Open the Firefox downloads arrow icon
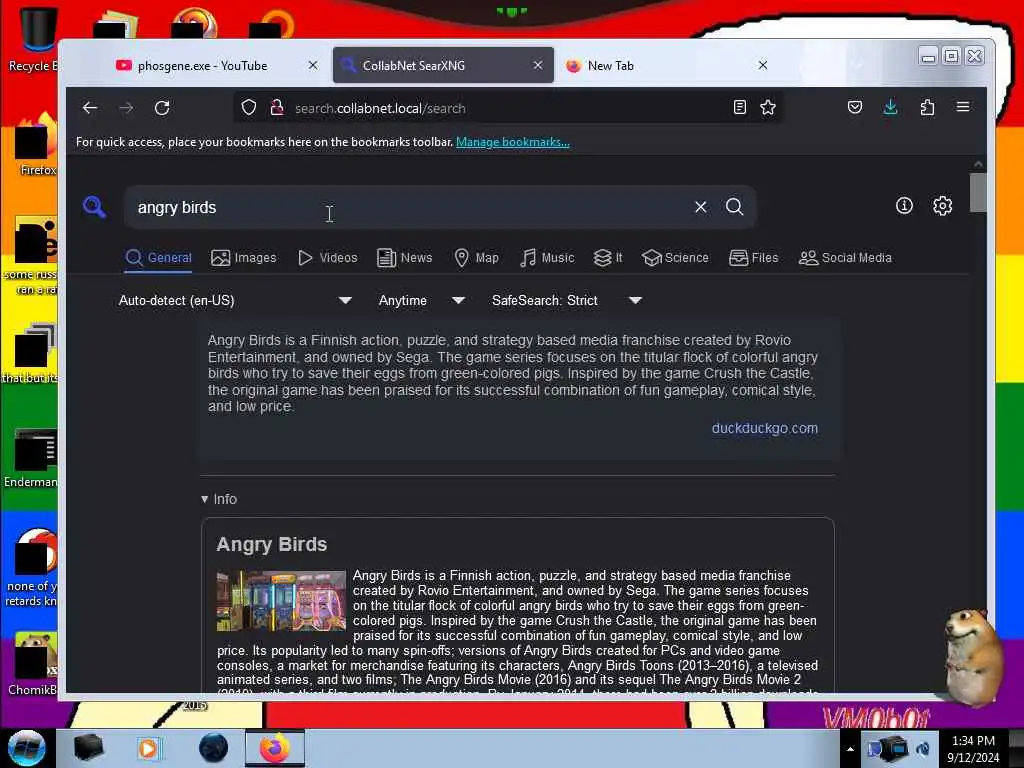The image size is (1024, 768). 890,108
